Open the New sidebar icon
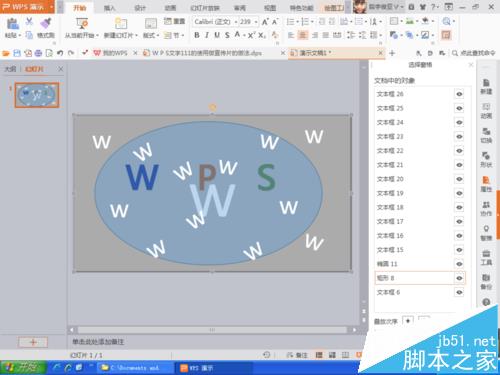The image size is (500, 375). tap(486, 86)
